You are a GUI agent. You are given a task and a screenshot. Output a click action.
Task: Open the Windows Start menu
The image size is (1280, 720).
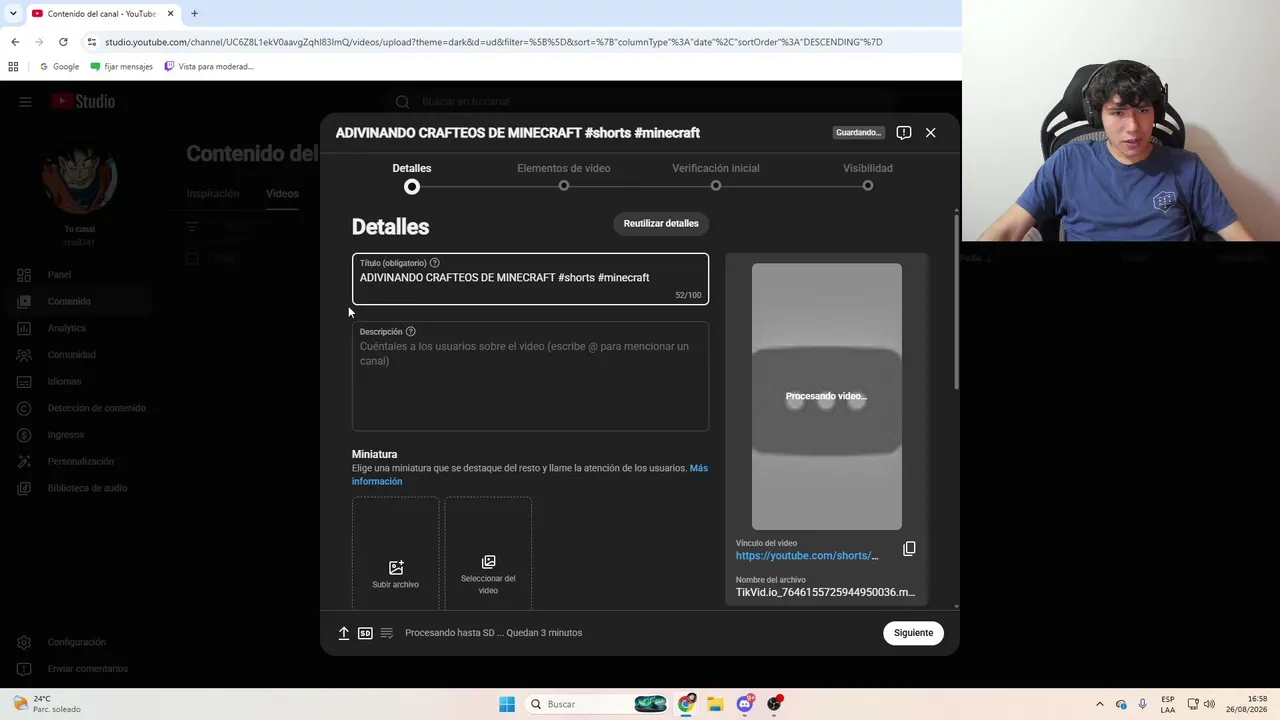(507, 704)
